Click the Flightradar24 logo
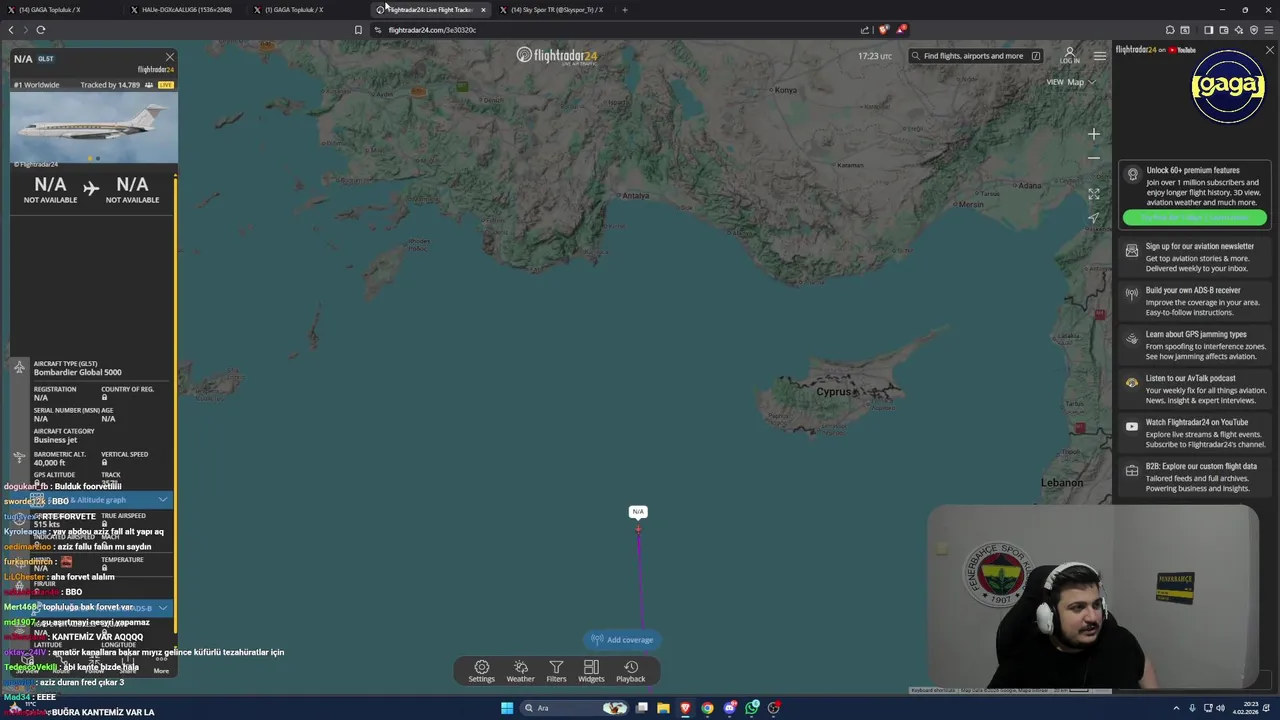 pos(557,56)
